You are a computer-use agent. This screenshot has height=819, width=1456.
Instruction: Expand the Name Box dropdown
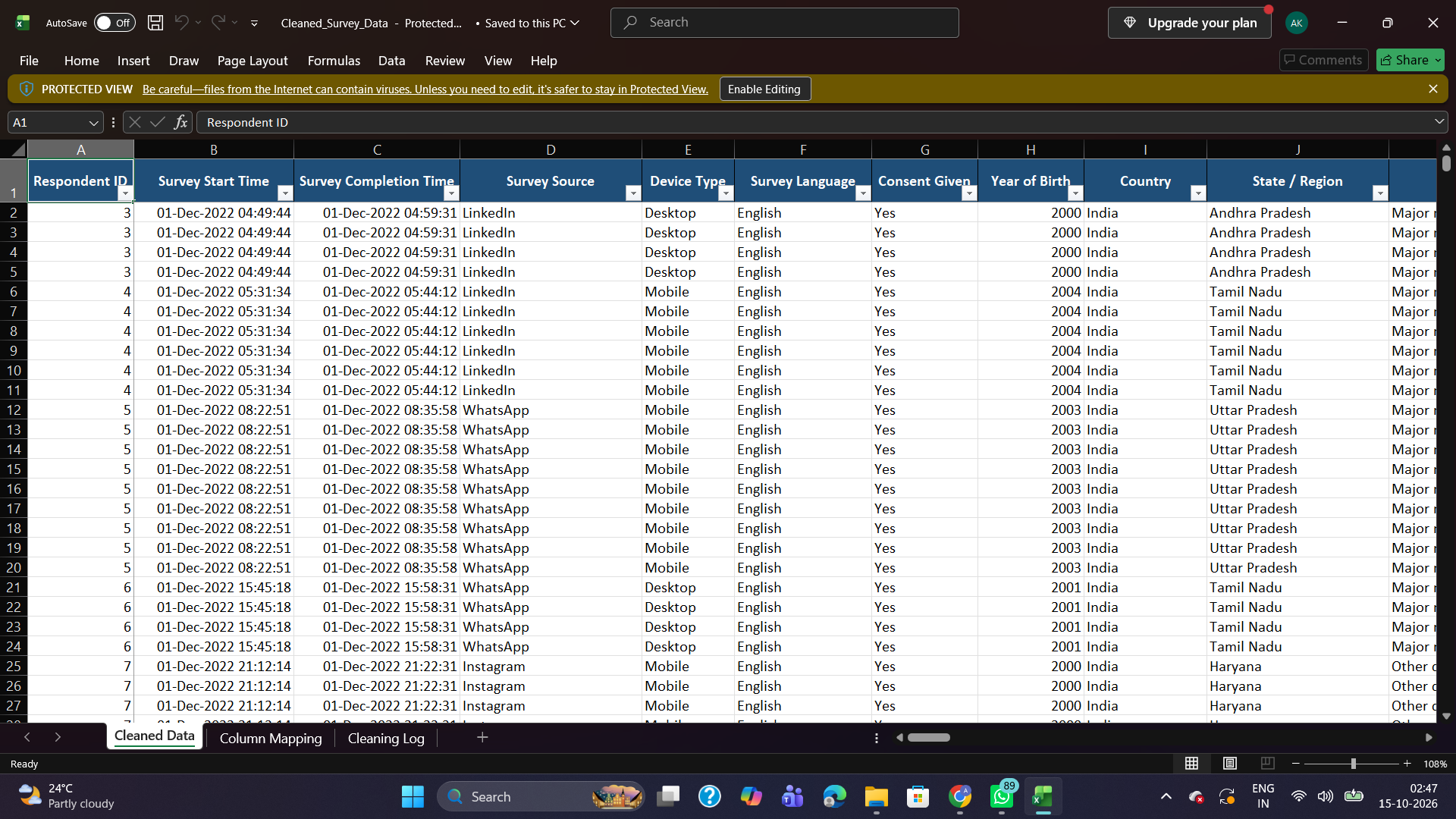click(93, 122)
